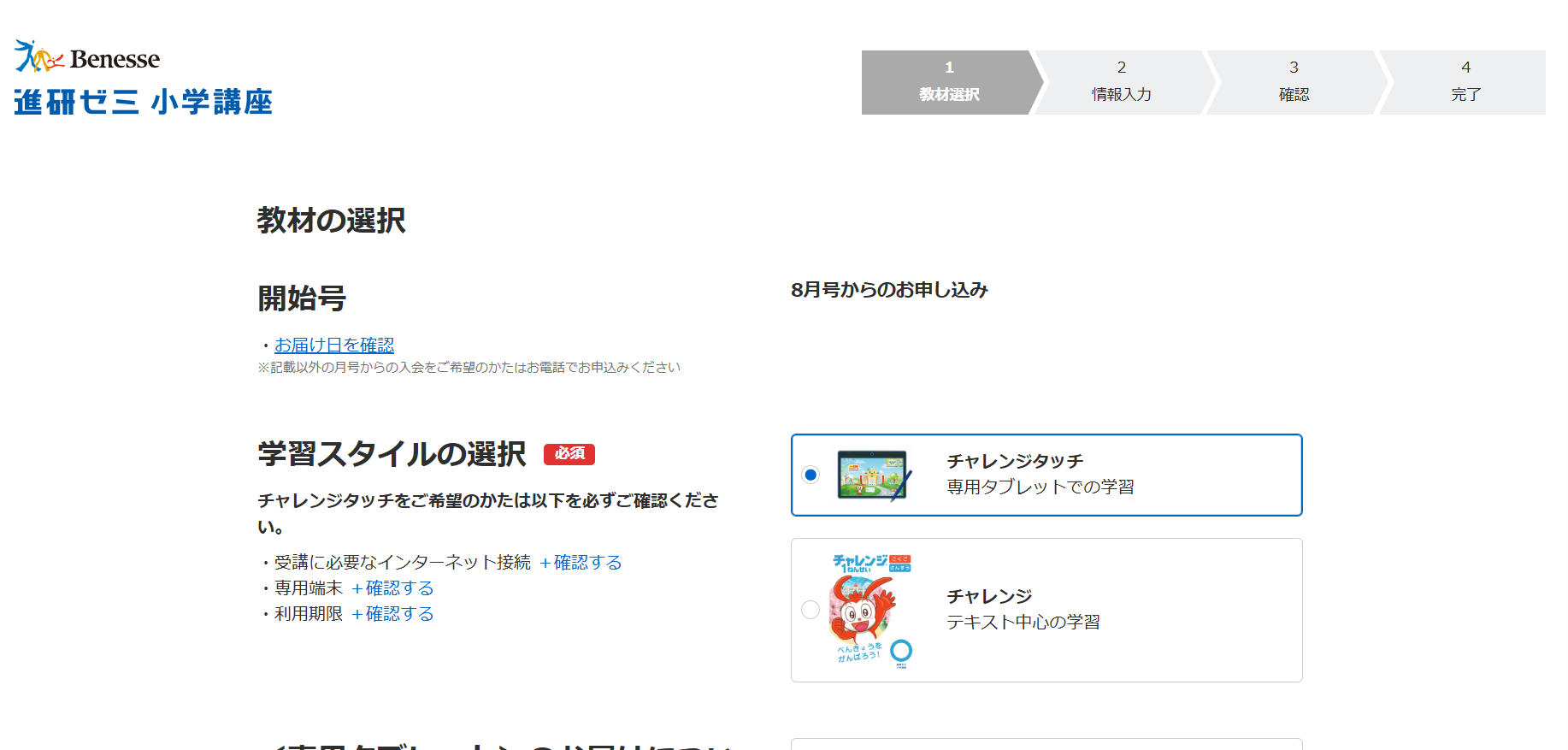The image size is (1568, 750).
Task: Click step 3 確認 in progress bar
Action: 1294,82
